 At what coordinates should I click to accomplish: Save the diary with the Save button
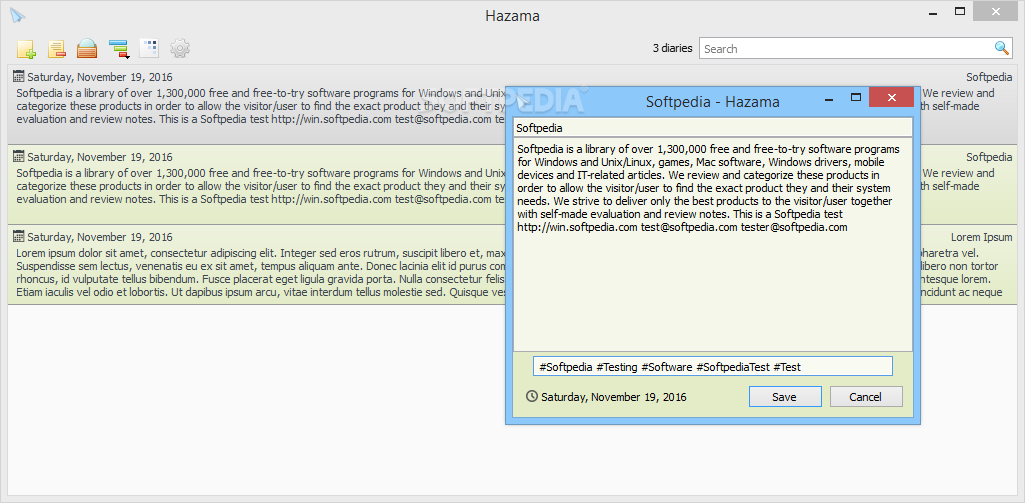(x=784, y=397)
